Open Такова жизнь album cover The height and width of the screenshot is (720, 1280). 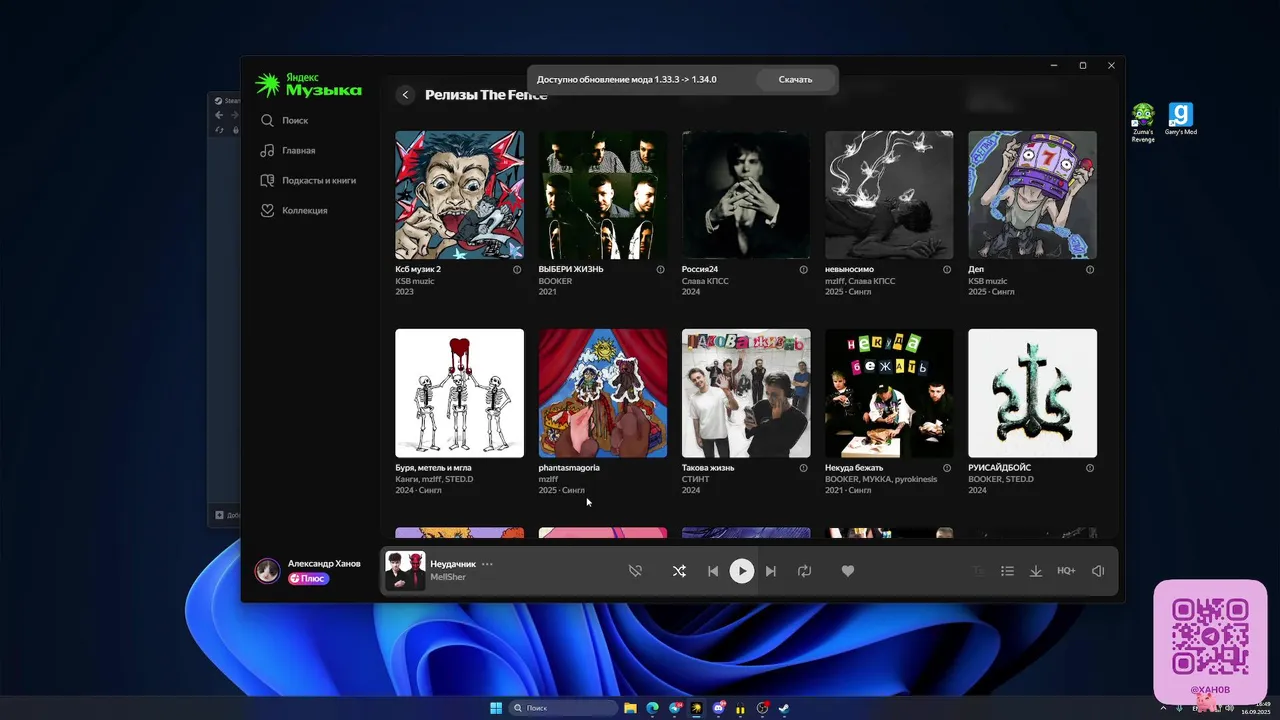tap(746, 393)
